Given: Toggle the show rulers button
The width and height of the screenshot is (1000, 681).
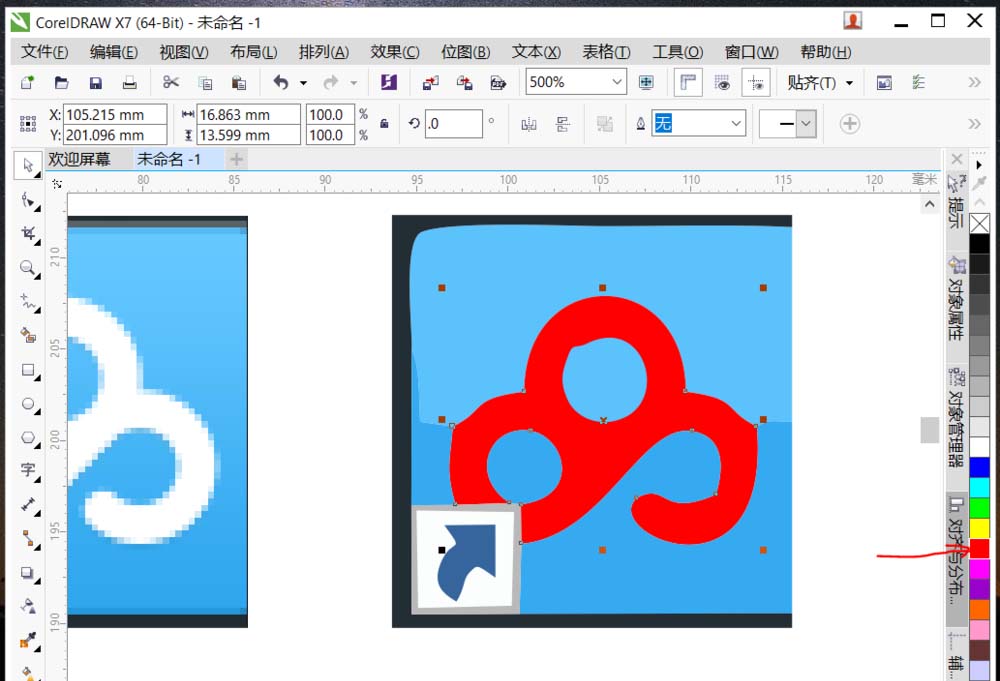Looking at the screenshot, I should (x=687, y=83).
